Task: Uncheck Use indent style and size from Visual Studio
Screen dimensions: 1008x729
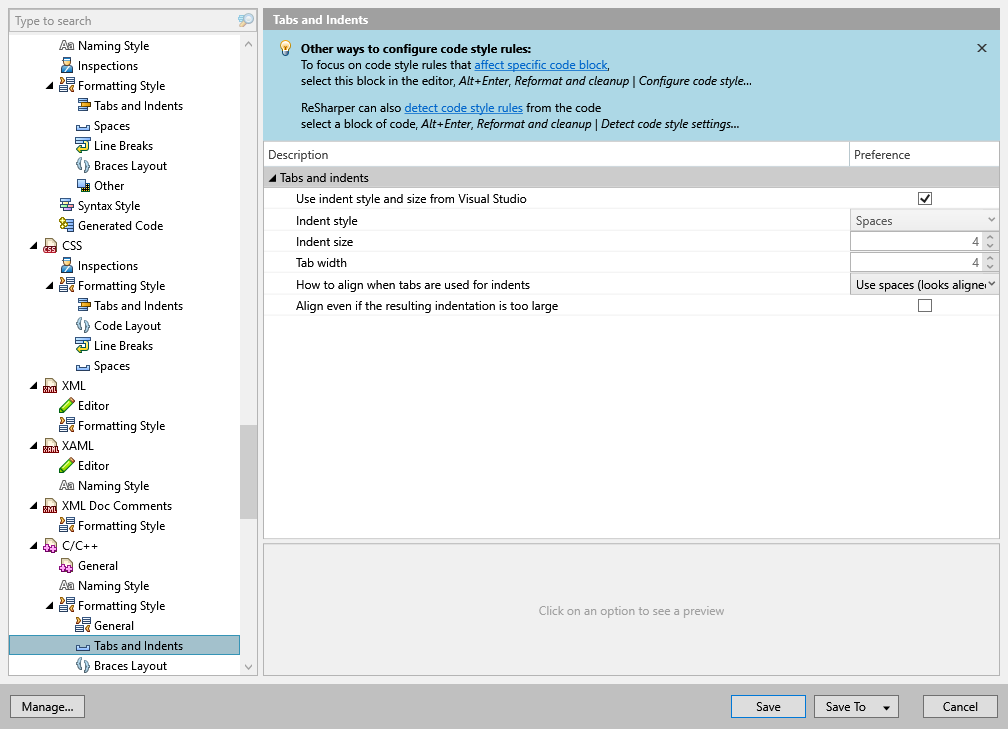Action: click(x=924, y=198)
